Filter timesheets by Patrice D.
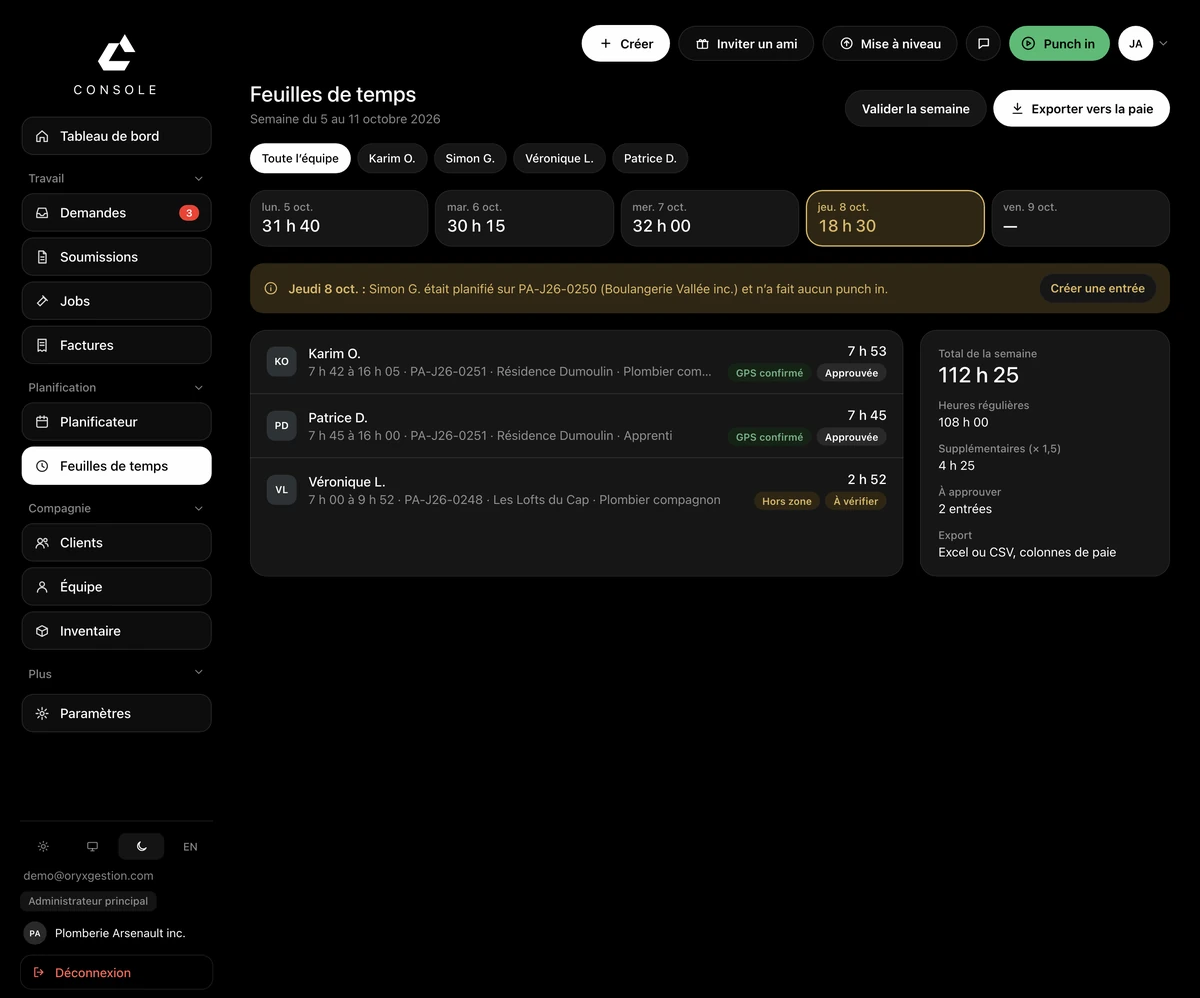 click(x=650, y=158)
